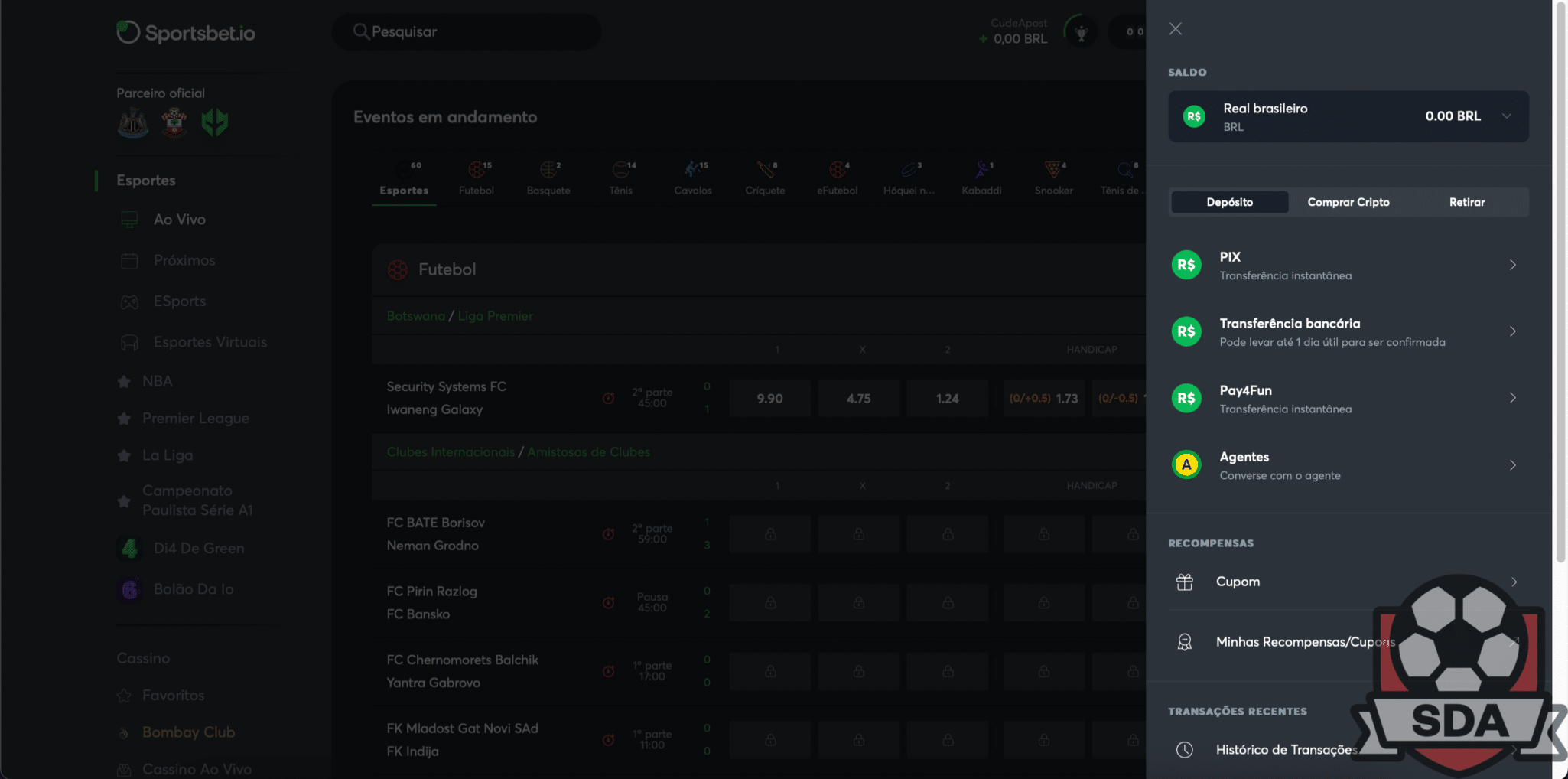Viewport: 1568px width, 779px height.
Task: Select the Futebol sport tab
Action: (477, 179)
